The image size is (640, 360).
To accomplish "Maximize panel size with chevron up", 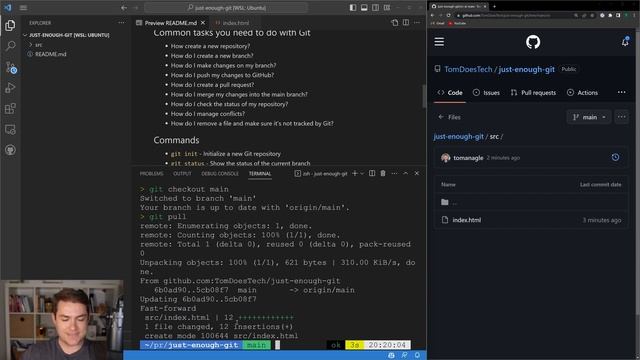I will point(405,173).
